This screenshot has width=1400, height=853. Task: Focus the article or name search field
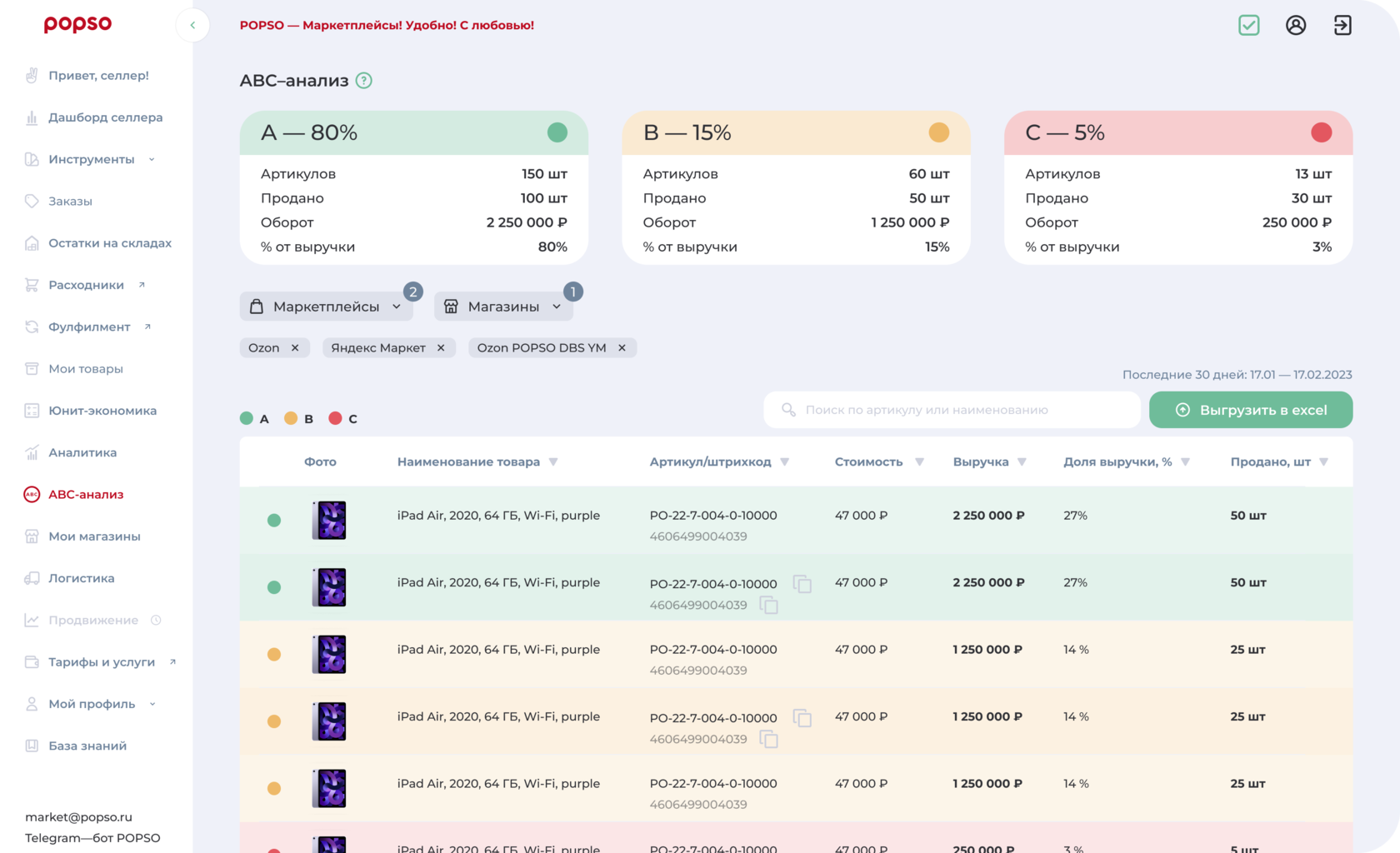(x=952, y=410)
